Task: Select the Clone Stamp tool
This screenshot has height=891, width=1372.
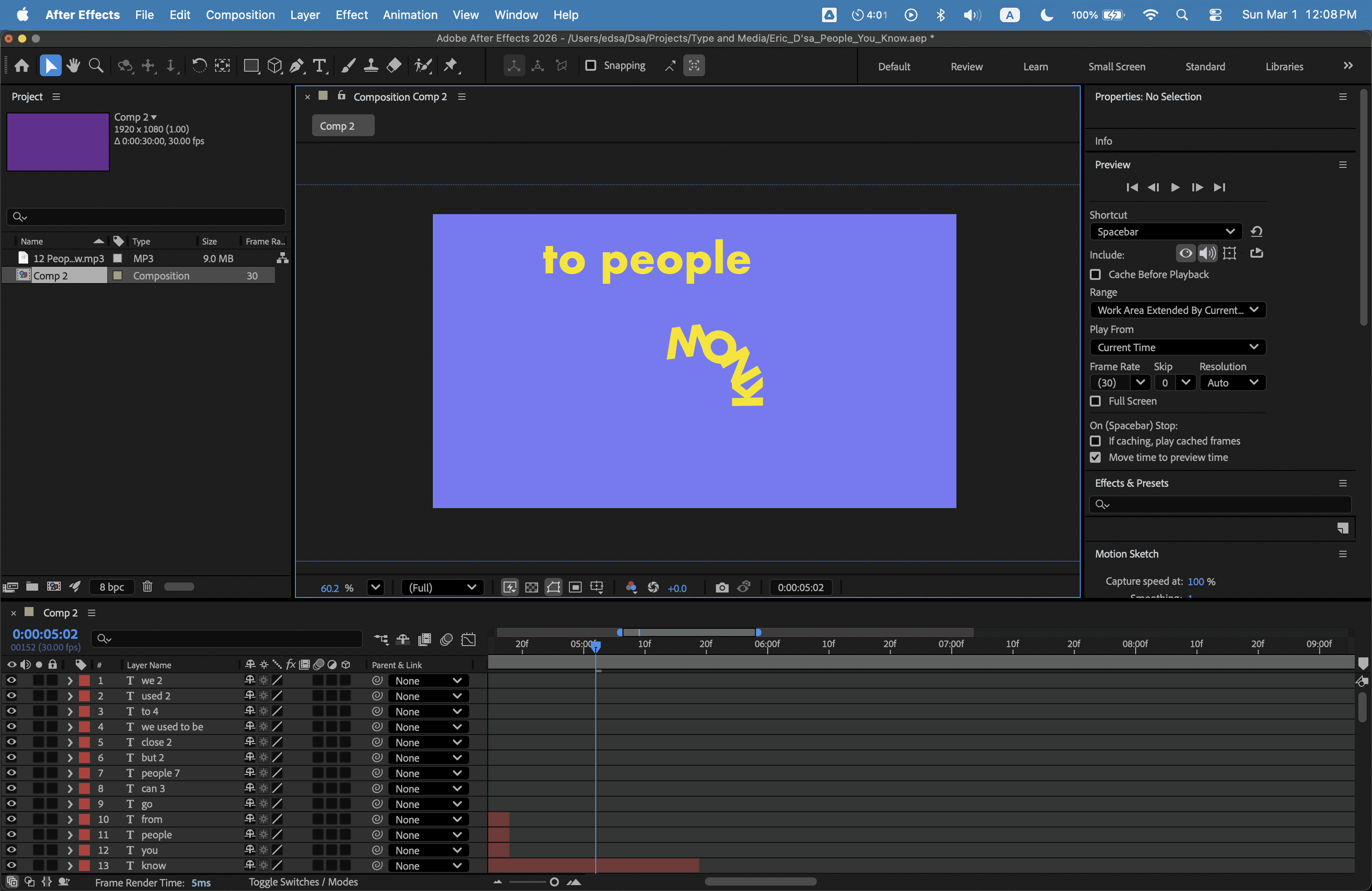Action: click(371, 66)
